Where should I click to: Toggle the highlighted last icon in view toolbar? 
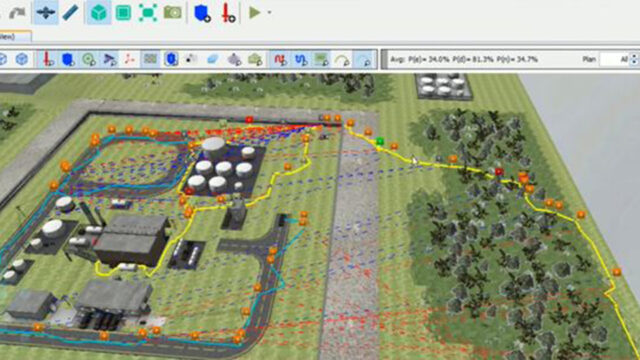point(363,60)
